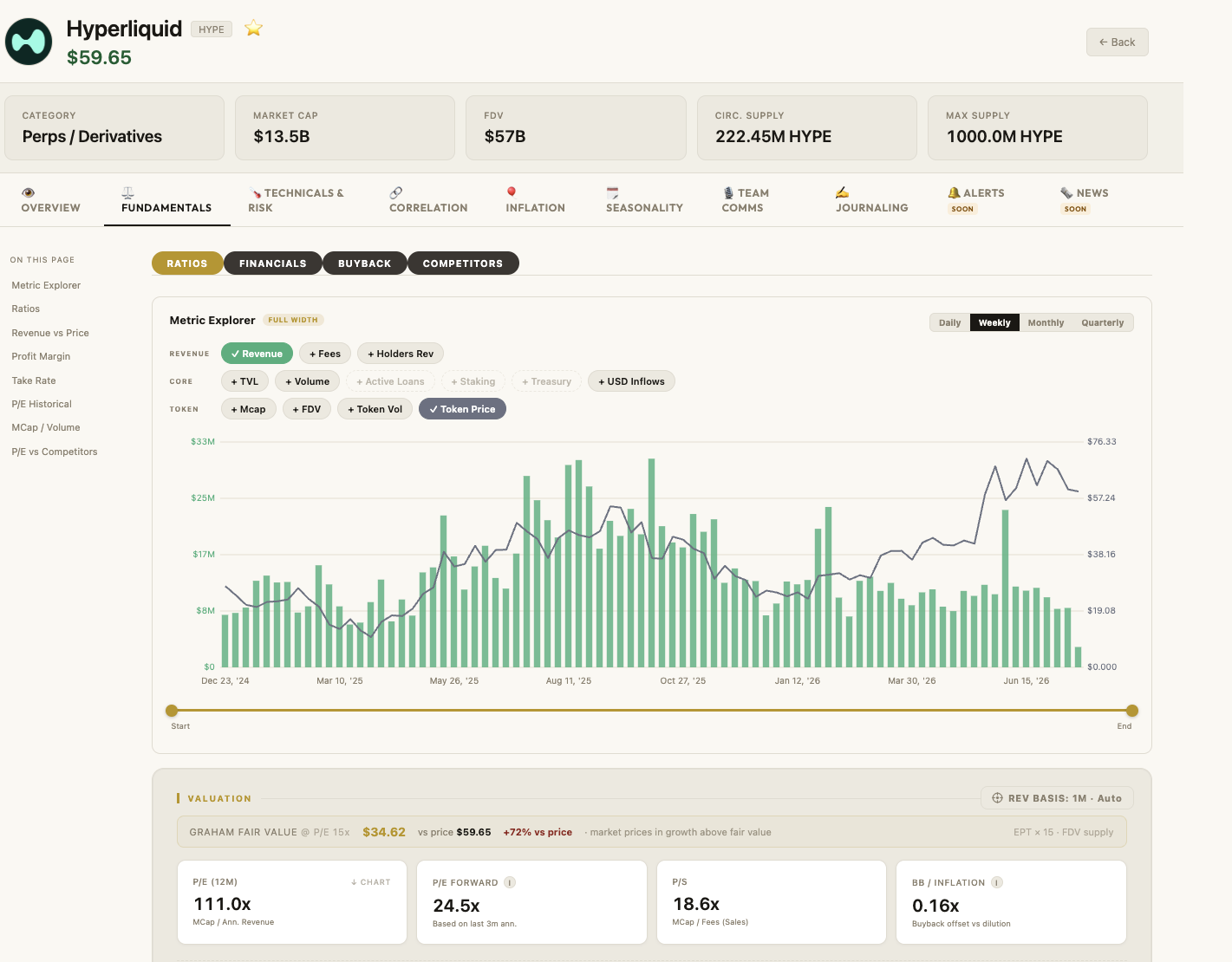Enable the Token Vol chip

375,409
